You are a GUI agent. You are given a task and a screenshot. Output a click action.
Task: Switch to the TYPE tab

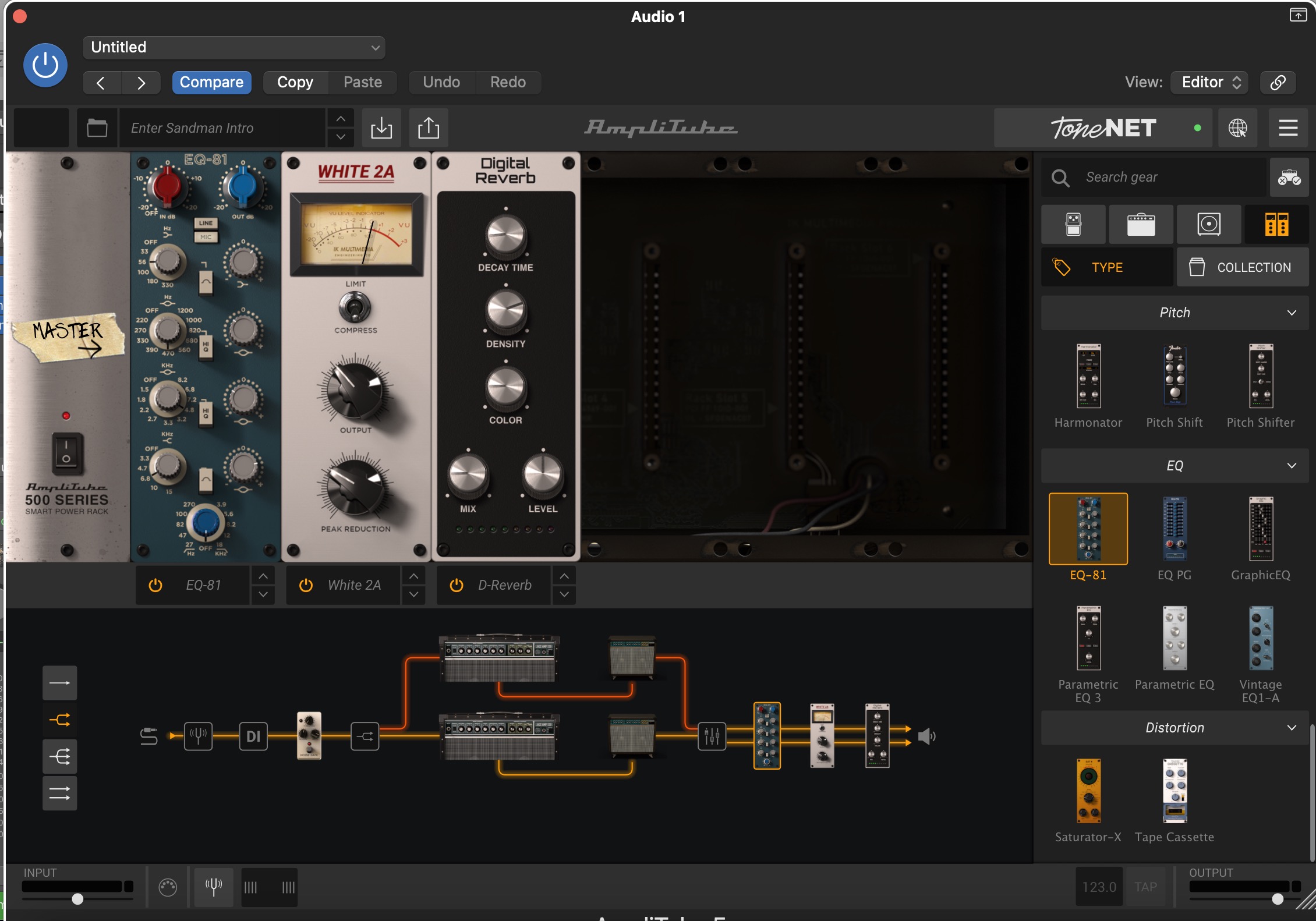pos(1107,267)
